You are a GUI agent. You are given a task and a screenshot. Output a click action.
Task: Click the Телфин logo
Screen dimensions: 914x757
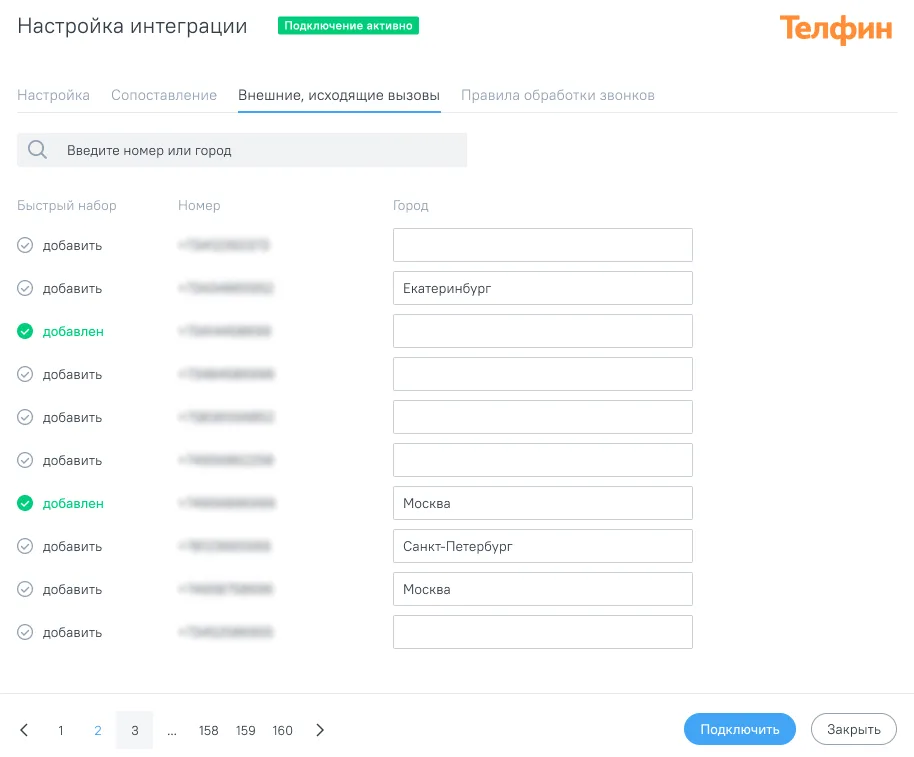[x=836, y=29]
